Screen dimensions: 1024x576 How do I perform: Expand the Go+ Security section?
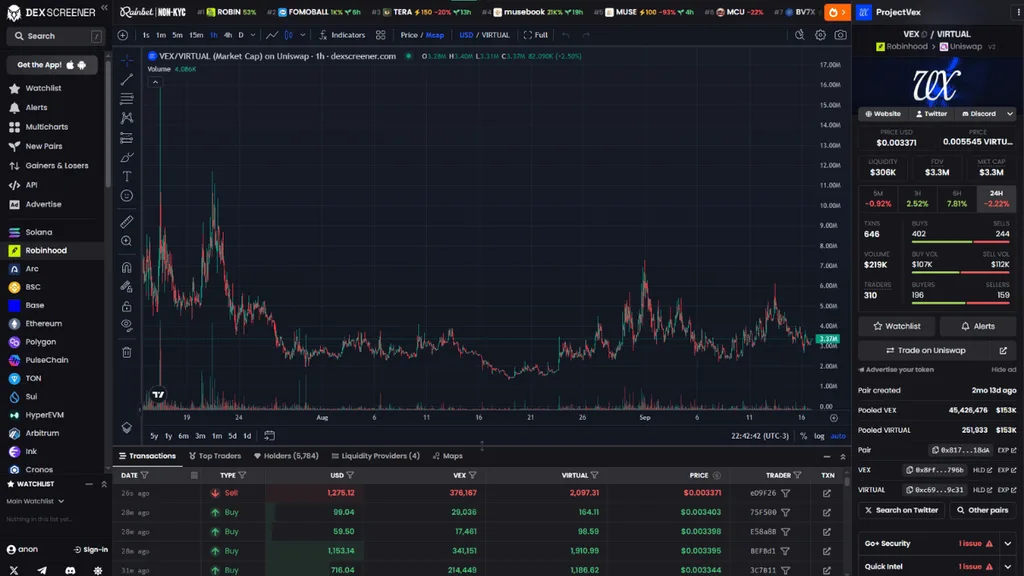pos(1008,543)
